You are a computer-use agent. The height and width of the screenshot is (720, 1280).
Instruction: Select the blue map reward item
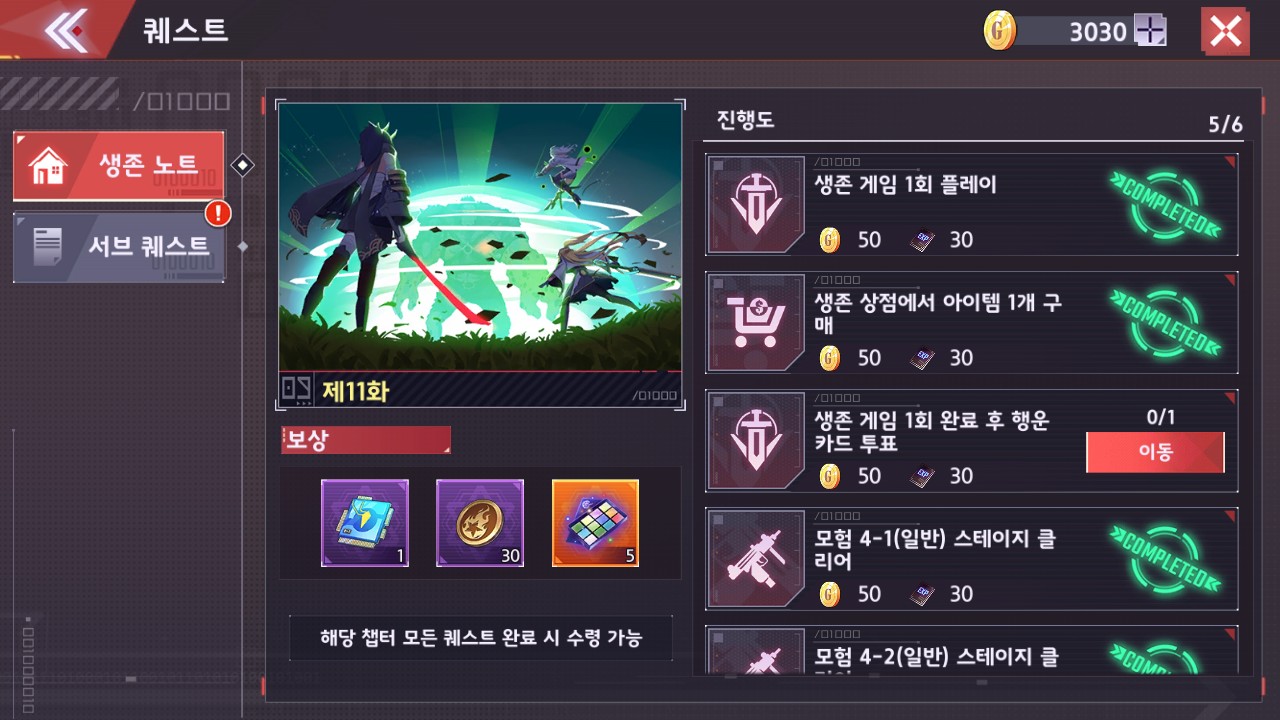pyautogui.click(x=365, y=523)
